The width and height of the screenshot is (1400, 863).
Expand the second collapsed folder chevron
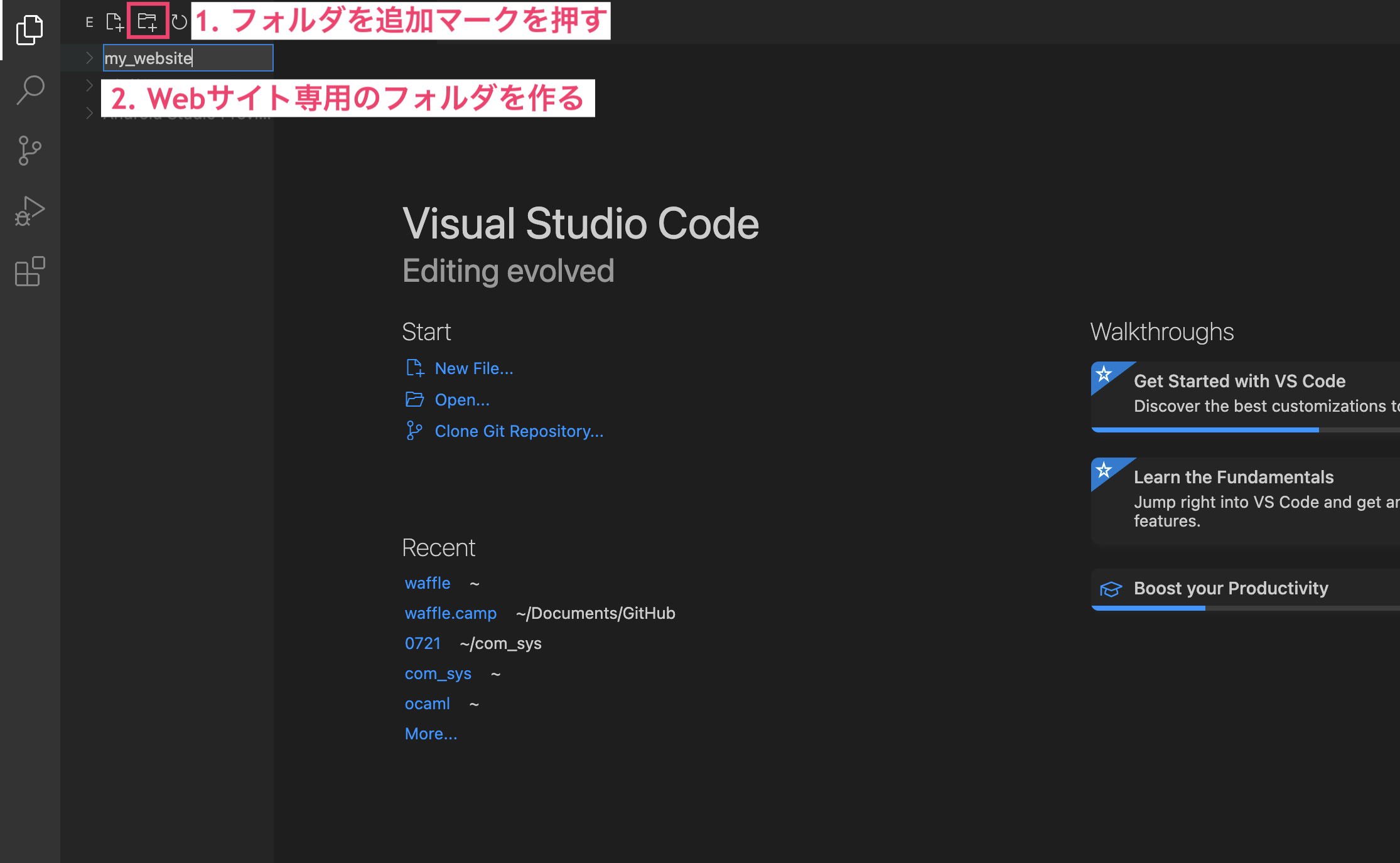(89, 85)
